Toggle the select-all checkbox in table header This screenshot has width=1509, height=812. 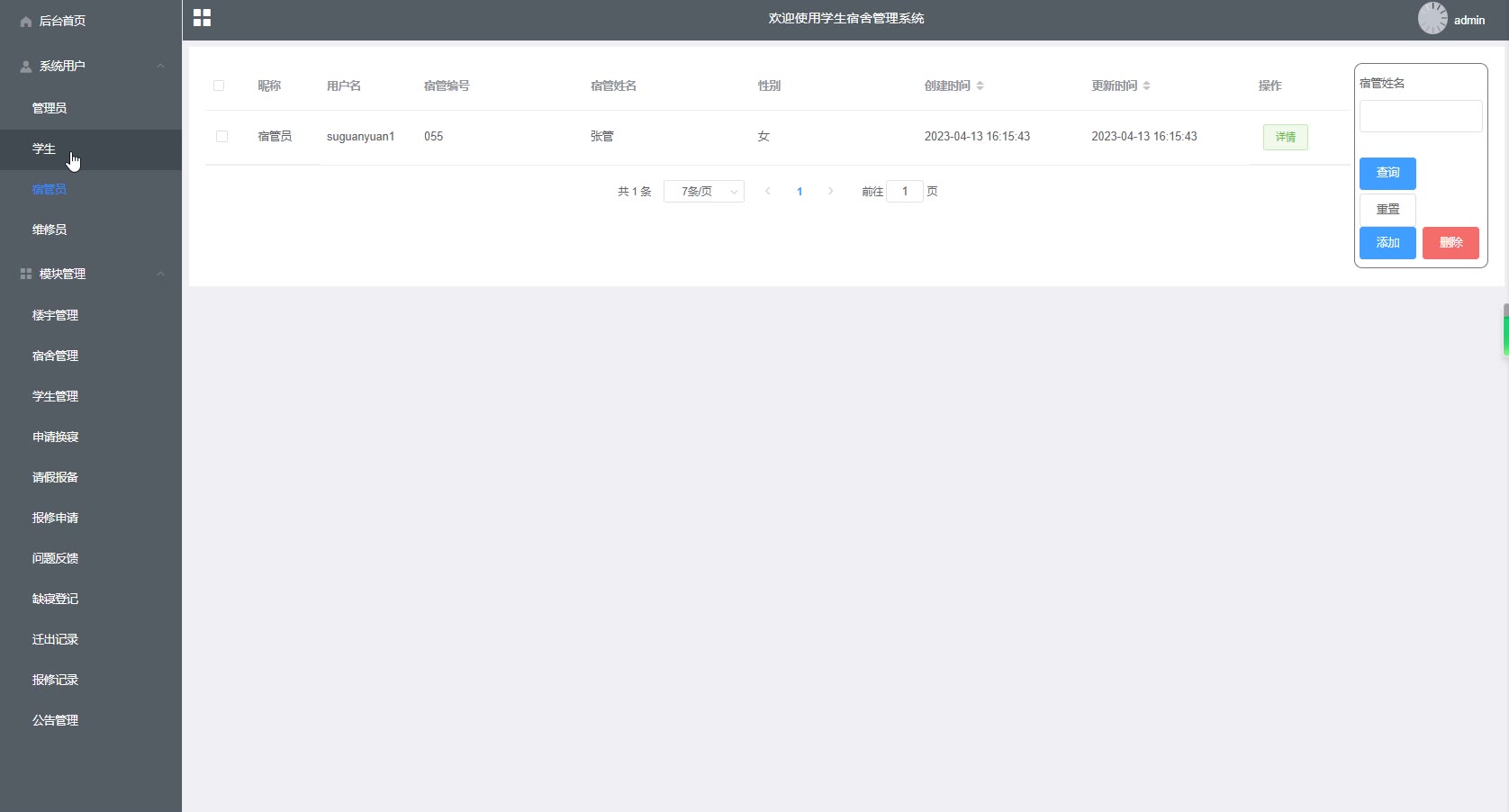[x=219, y=86]
